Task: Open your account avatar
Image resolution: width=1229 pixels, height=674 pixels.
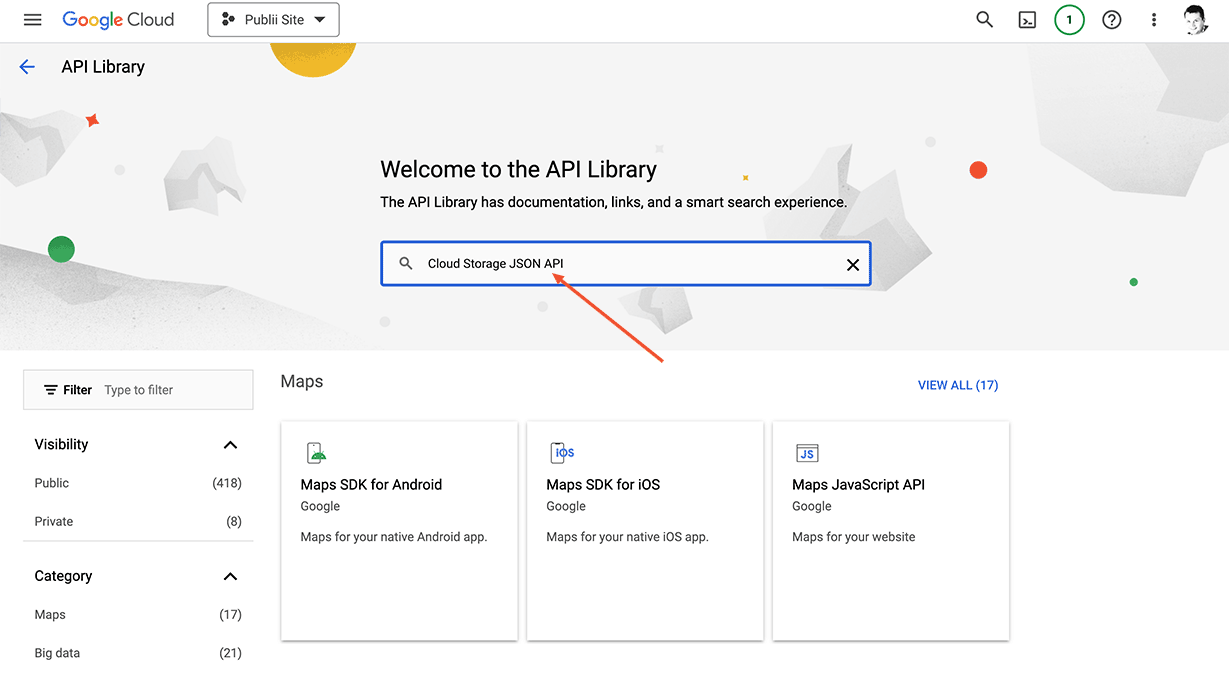Action: tap(1196, 19)
